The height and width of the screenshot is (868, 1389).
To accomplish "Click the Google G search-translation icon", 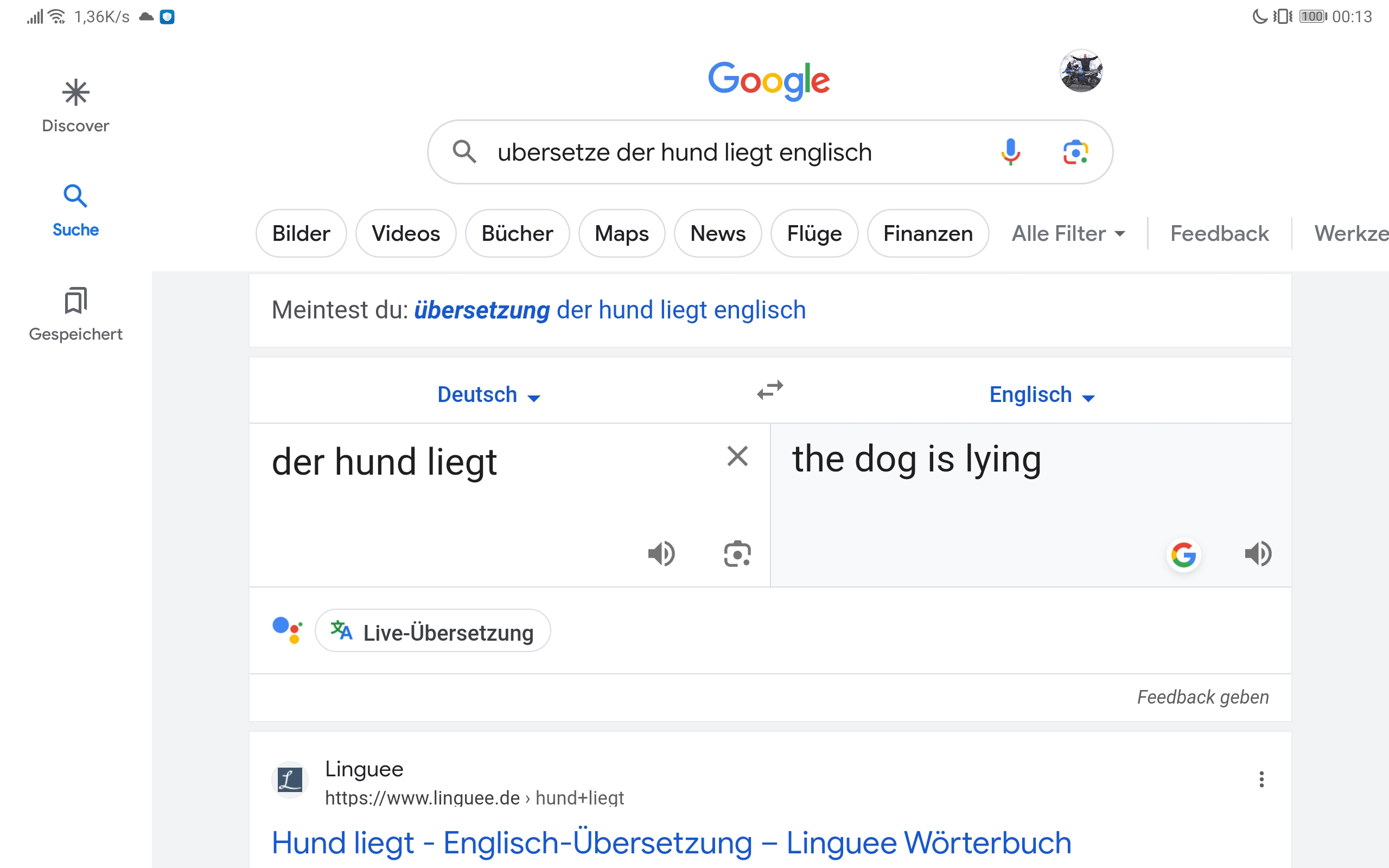I will coord(1183,555).
